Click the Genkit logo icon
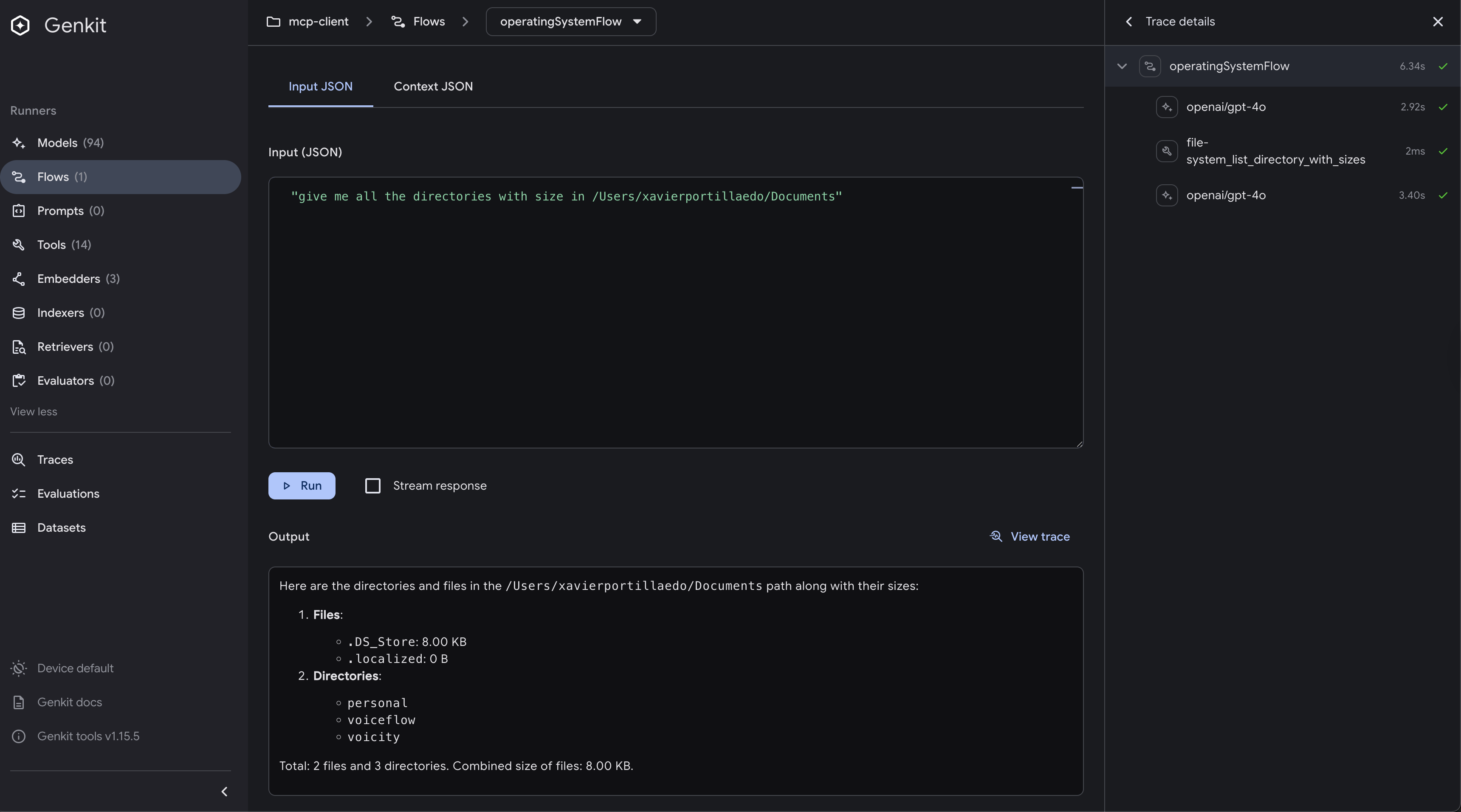1461x812 pixels. (20, 25)
